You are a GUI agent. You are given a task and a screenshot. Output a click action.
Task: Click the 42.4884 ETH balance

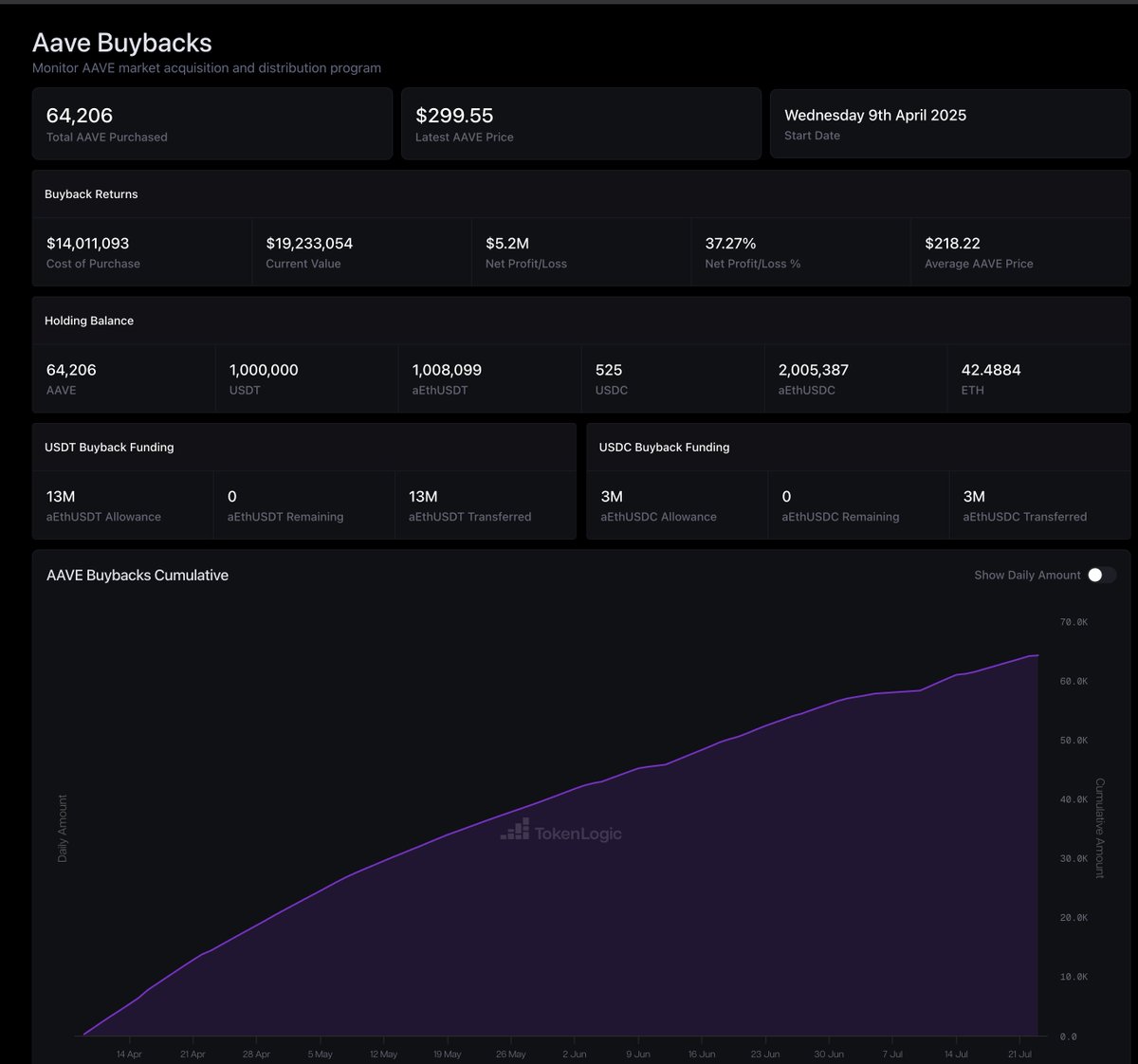pos(991,370)
